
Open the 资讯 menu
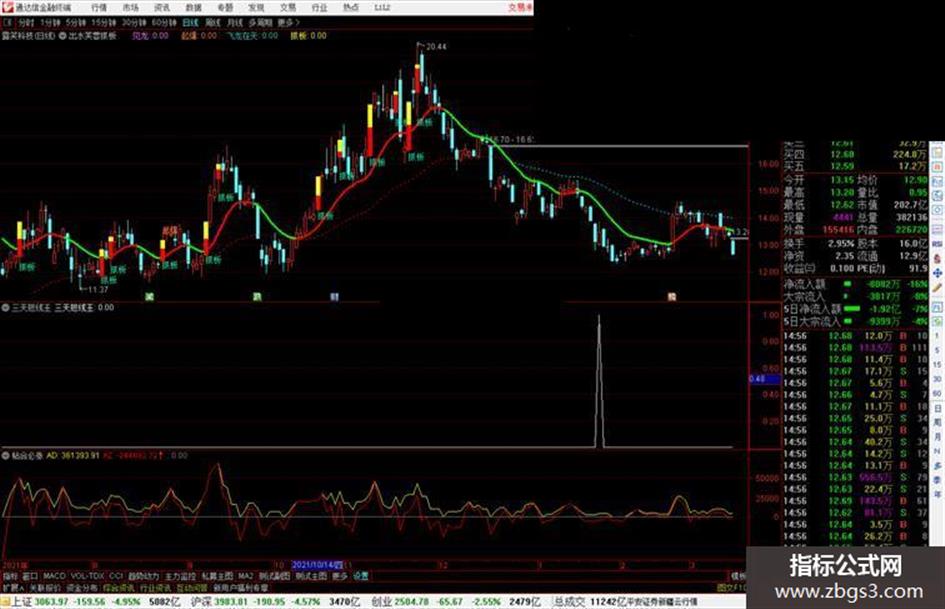(162, 8)
